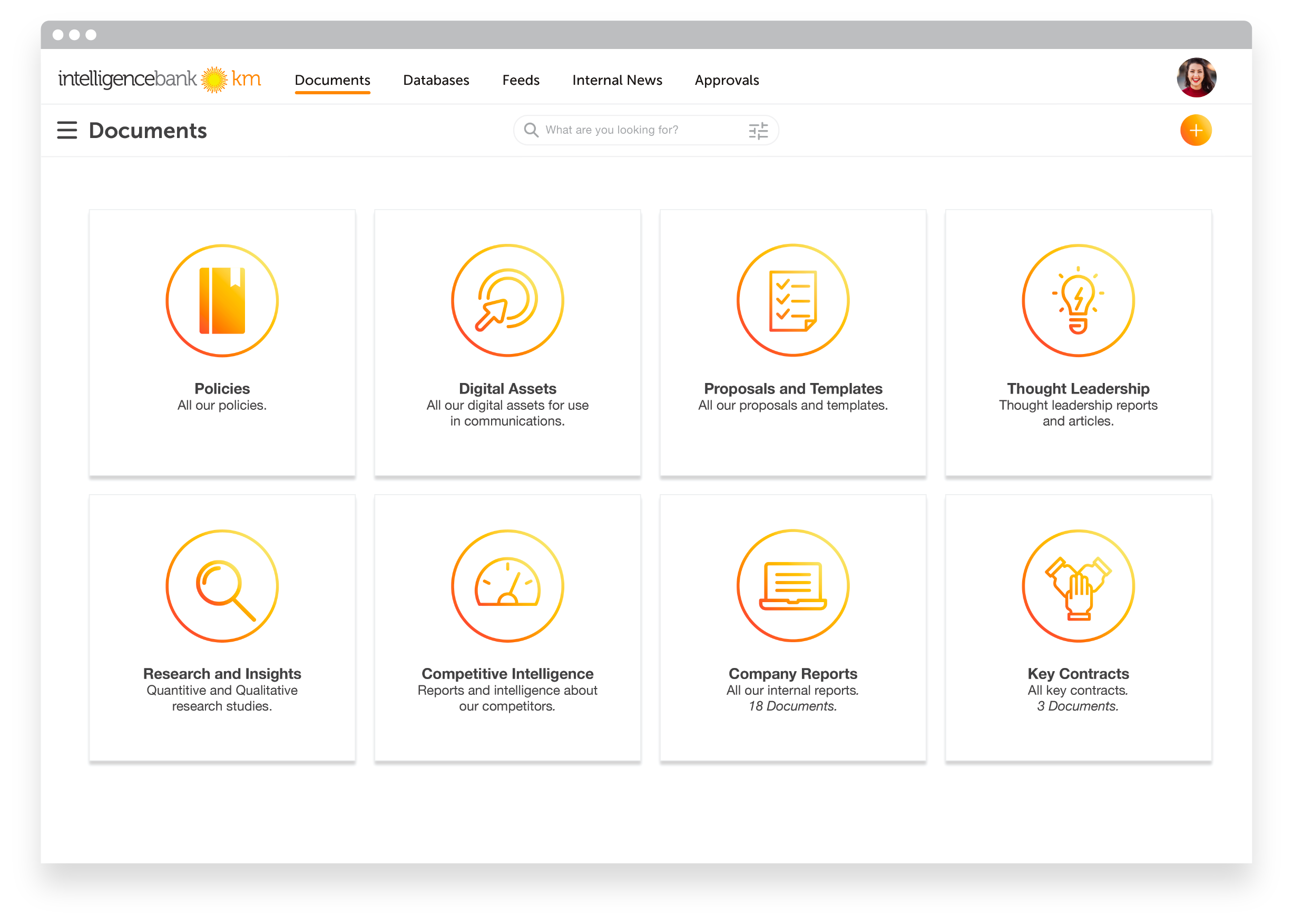Open the Policies book icon
This screenshot has width=1293, height=924.
[x=222, y=300]
